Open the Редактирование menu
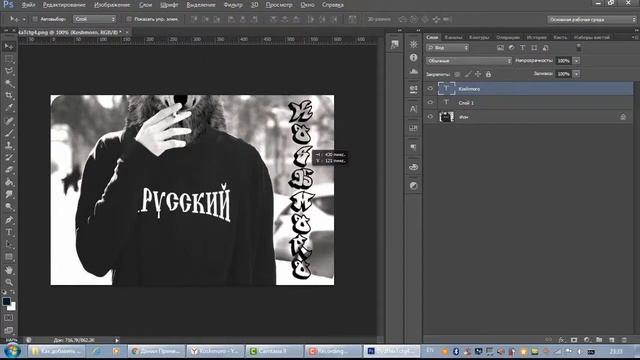This screenshot has height=360, width=640. coord(64,5)
